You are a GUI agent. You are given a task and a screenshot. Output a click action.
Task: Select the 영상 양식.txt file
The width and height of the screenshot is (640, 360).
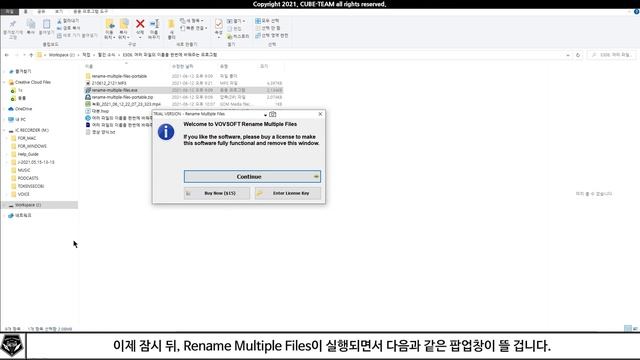click(100, 132)
